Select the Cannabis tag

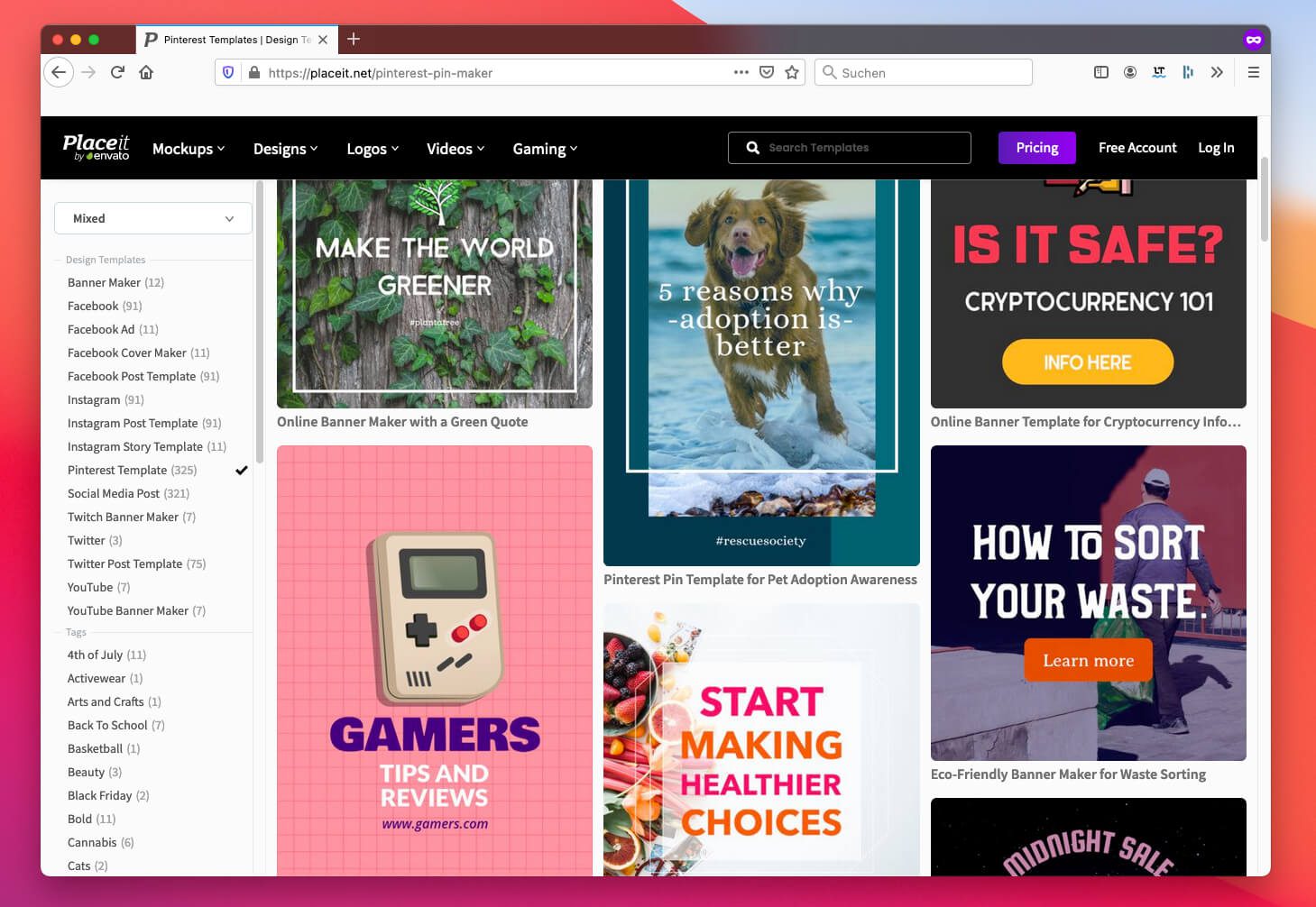(100, 842)
